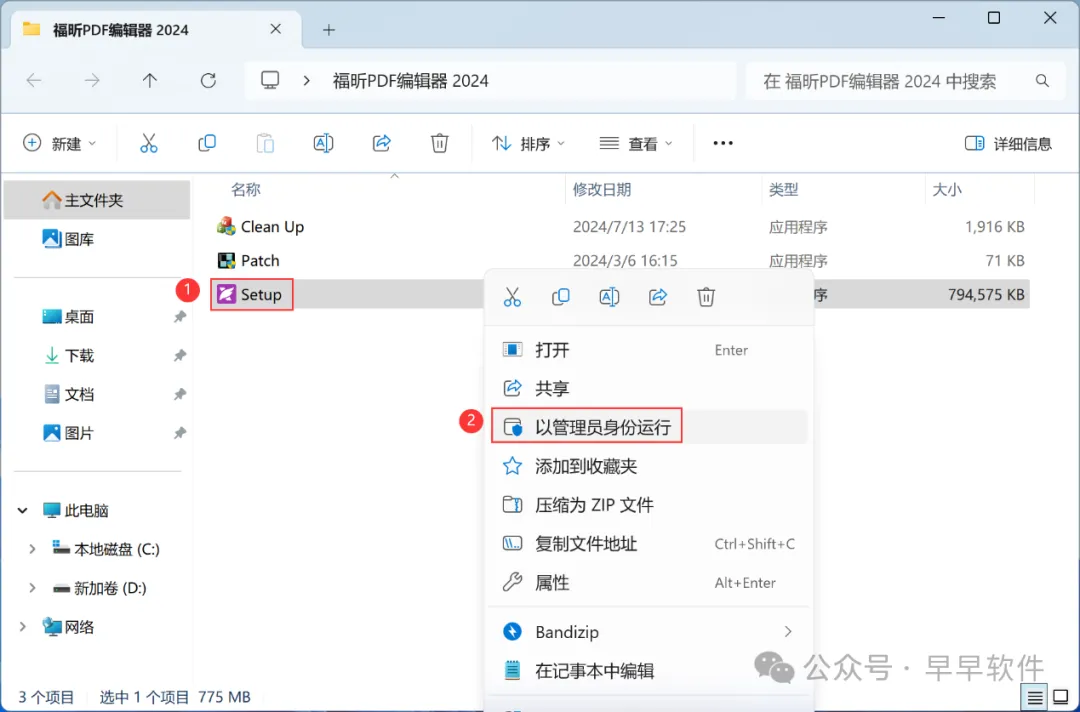
Task: Choose 复制文件地址 from the context menu
Action: click(x=649, y=544)
